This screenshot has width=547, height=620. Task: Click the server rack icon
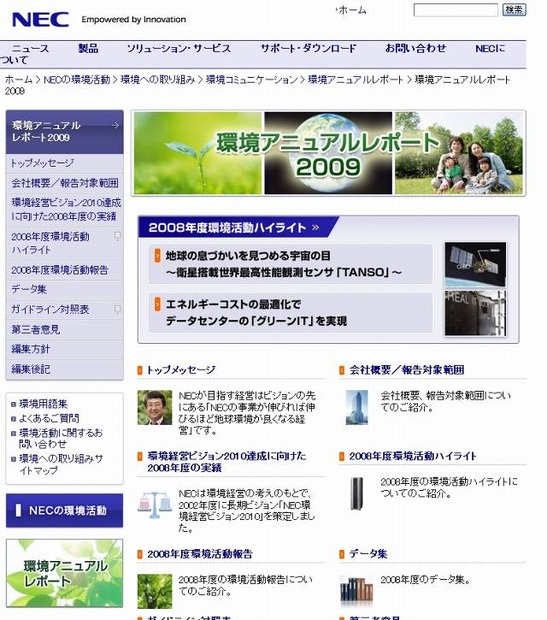coord(357,493)
